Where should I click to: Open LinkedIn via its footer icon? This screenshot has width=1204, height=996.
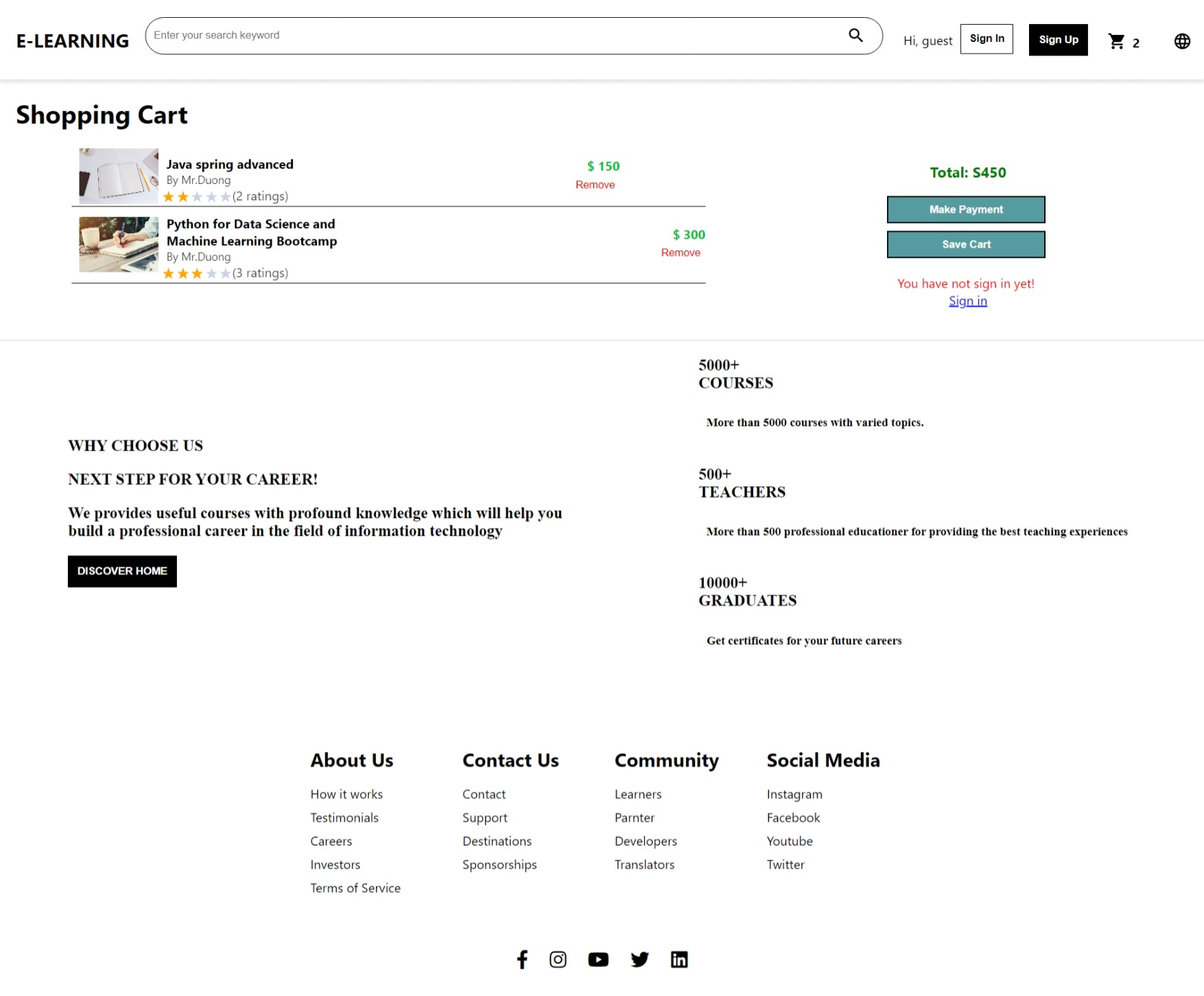coord(679,959)
